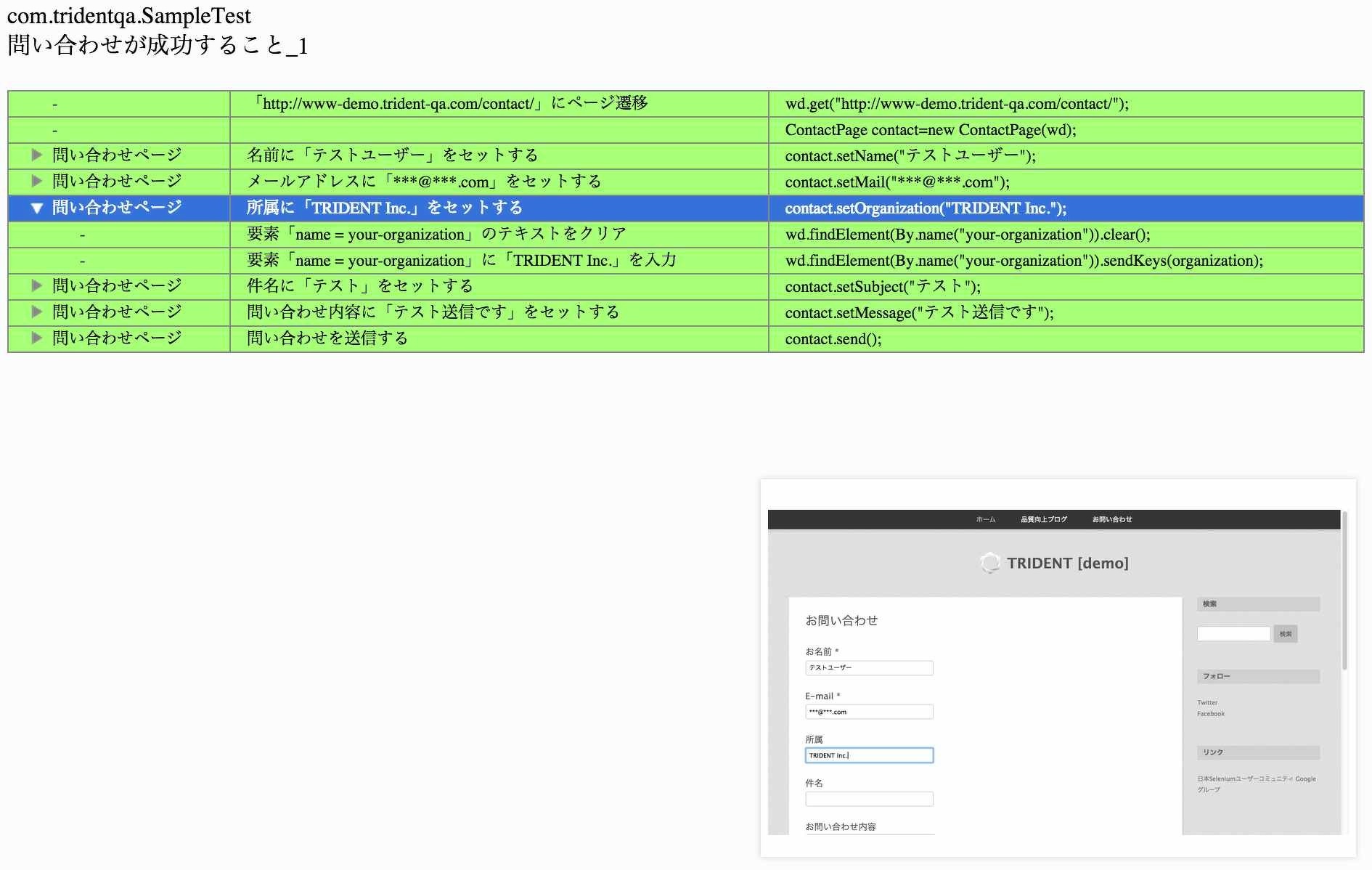
Task: Select the wd.get page navigation code cell
Action: [956, 104]
